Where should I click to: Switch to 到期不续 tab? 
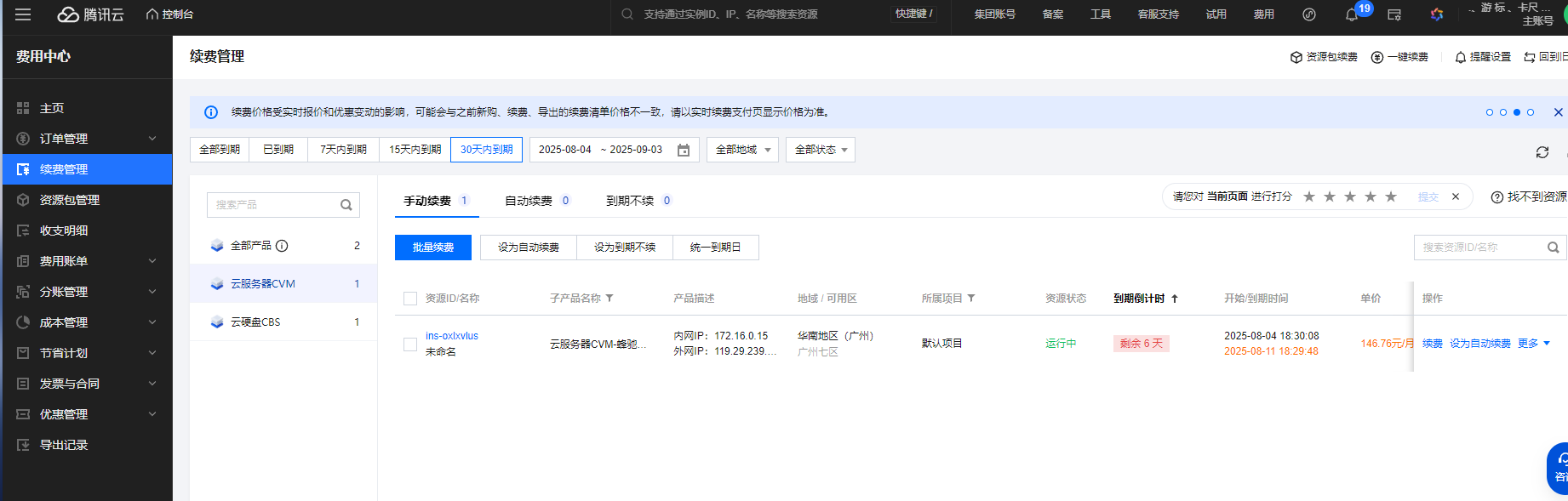click(x=638, y=201)
